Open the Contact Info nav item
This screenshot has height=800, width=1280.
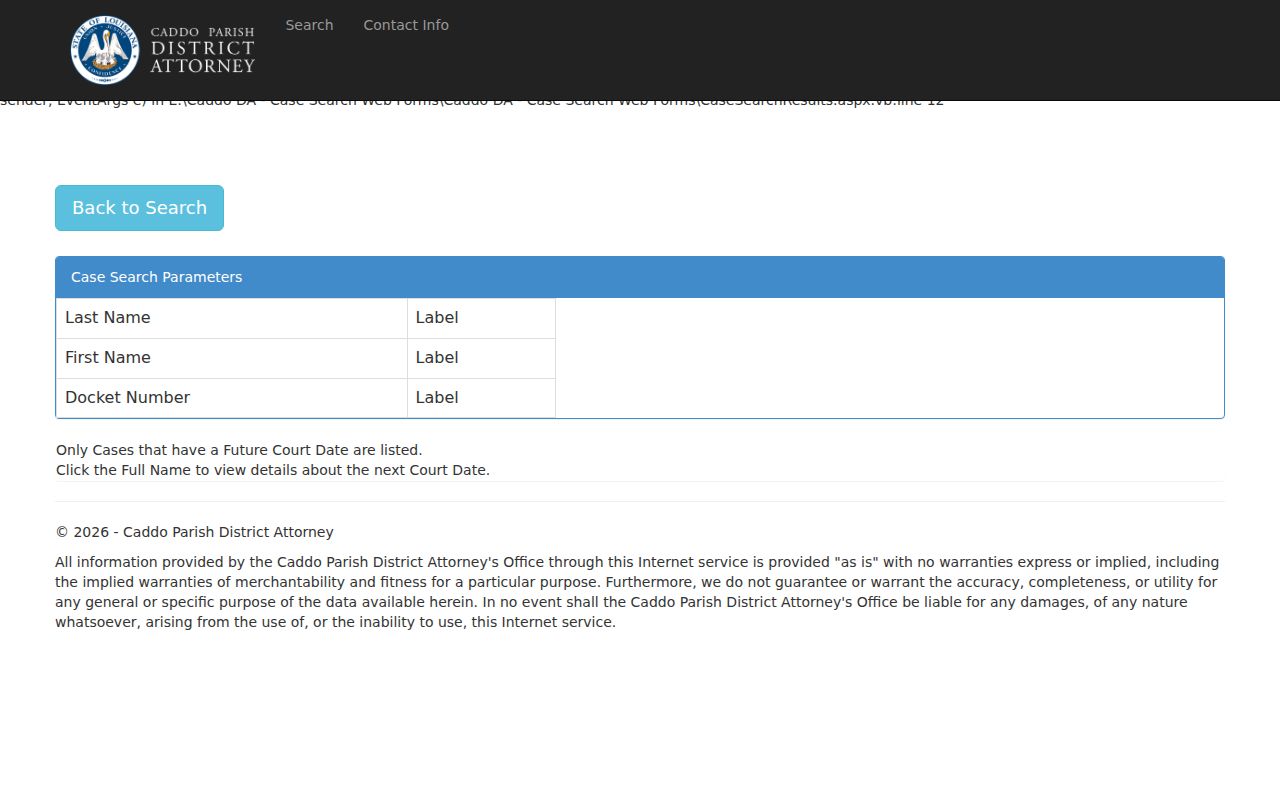pyautogui.click(x=406, y=25)
